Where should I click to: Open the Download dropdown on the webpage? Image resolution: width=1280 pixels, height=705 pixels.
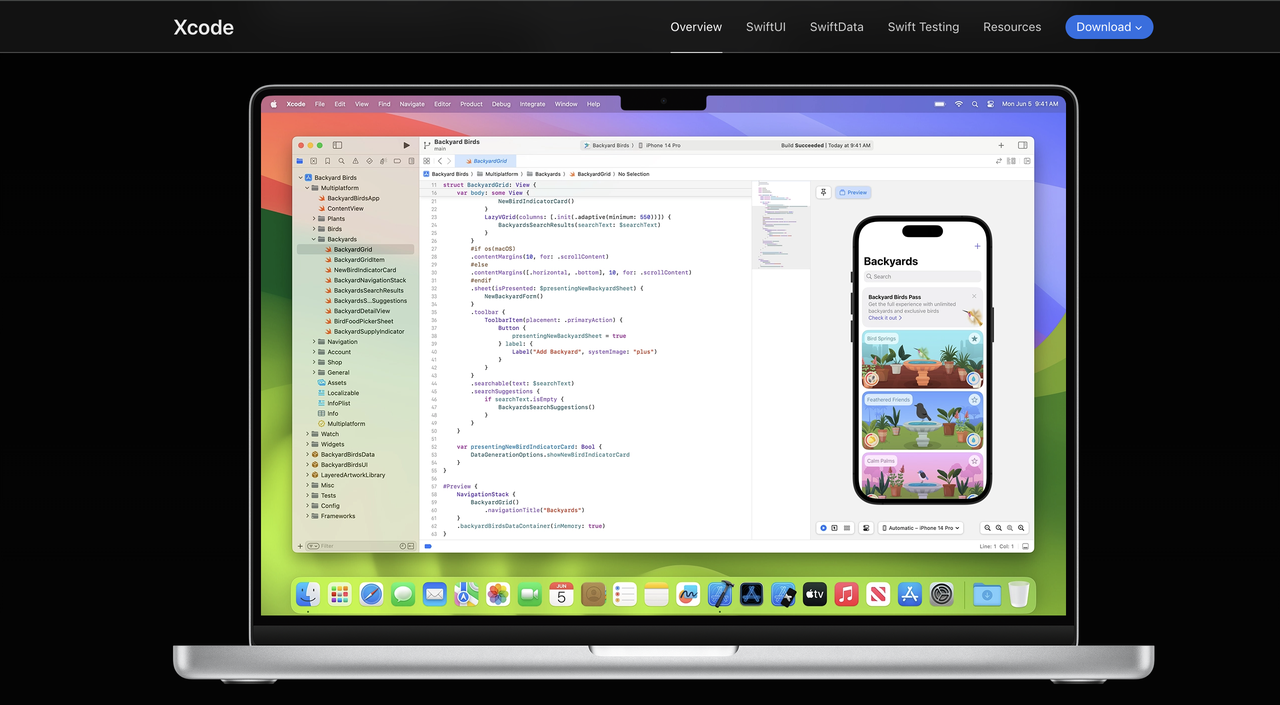coord(1109,27)
